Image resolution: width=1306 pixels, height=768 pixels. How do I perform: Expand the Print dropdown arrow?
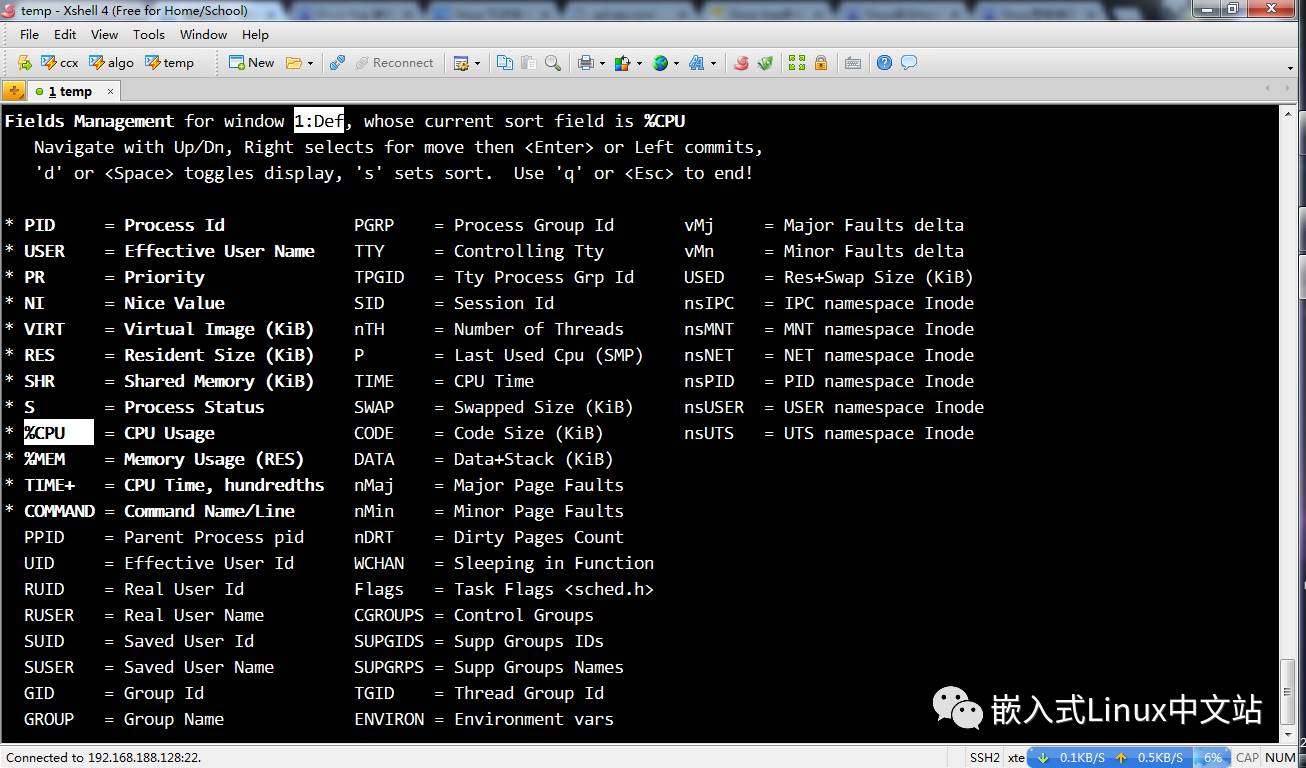602,63
